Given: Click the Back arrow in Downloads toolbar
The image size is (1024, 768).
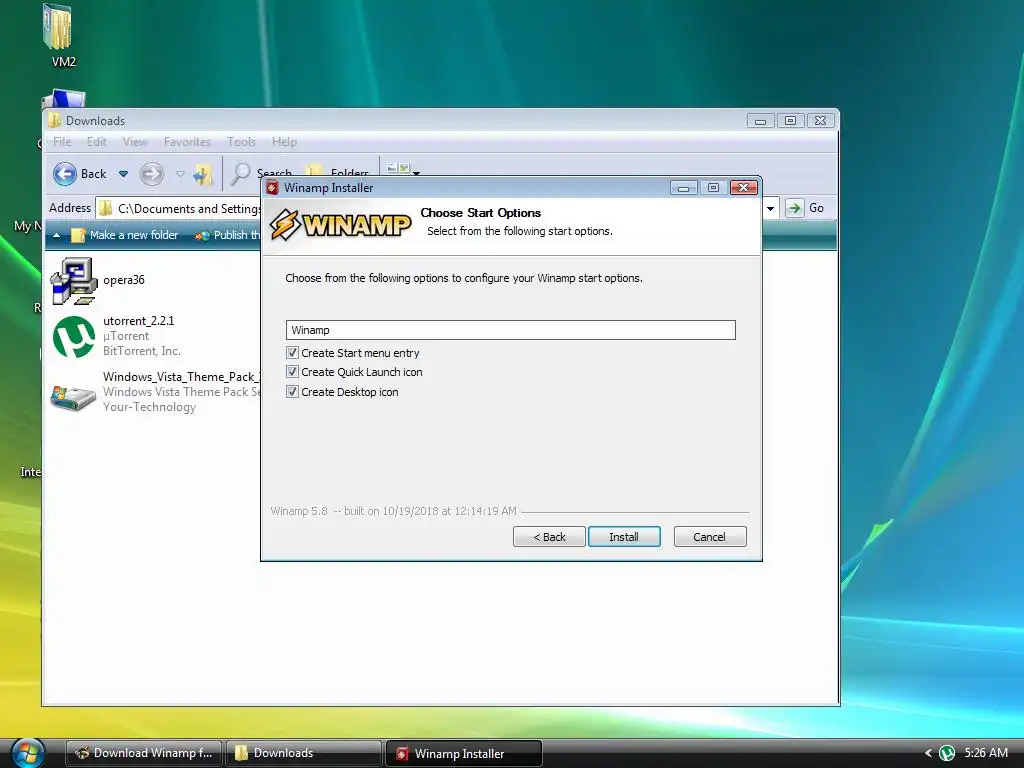Looking at the screenshot, I should pos(65,174).
